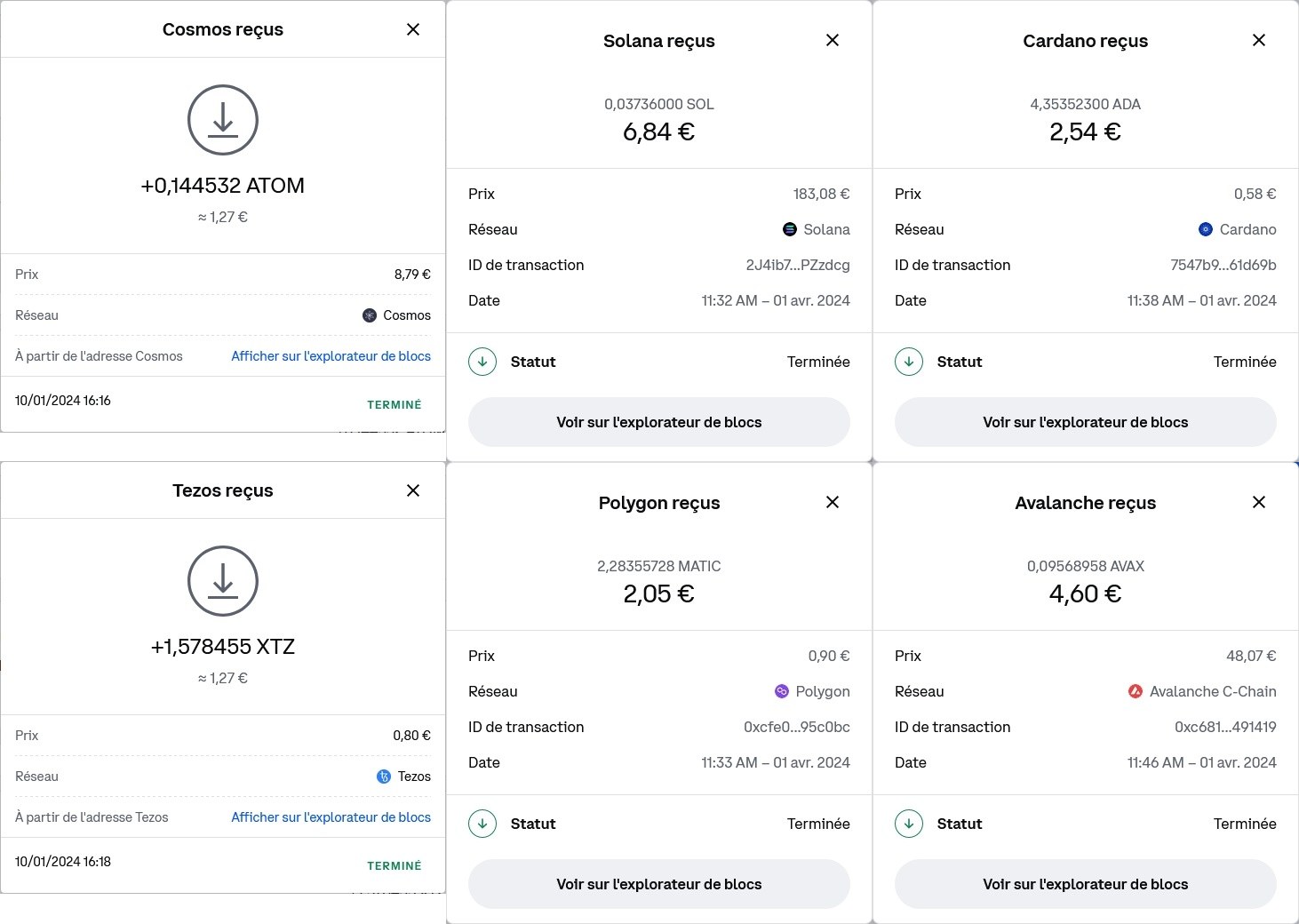
Task: Click Tezos price 0,80 €
Action: (x=411, y=736)
